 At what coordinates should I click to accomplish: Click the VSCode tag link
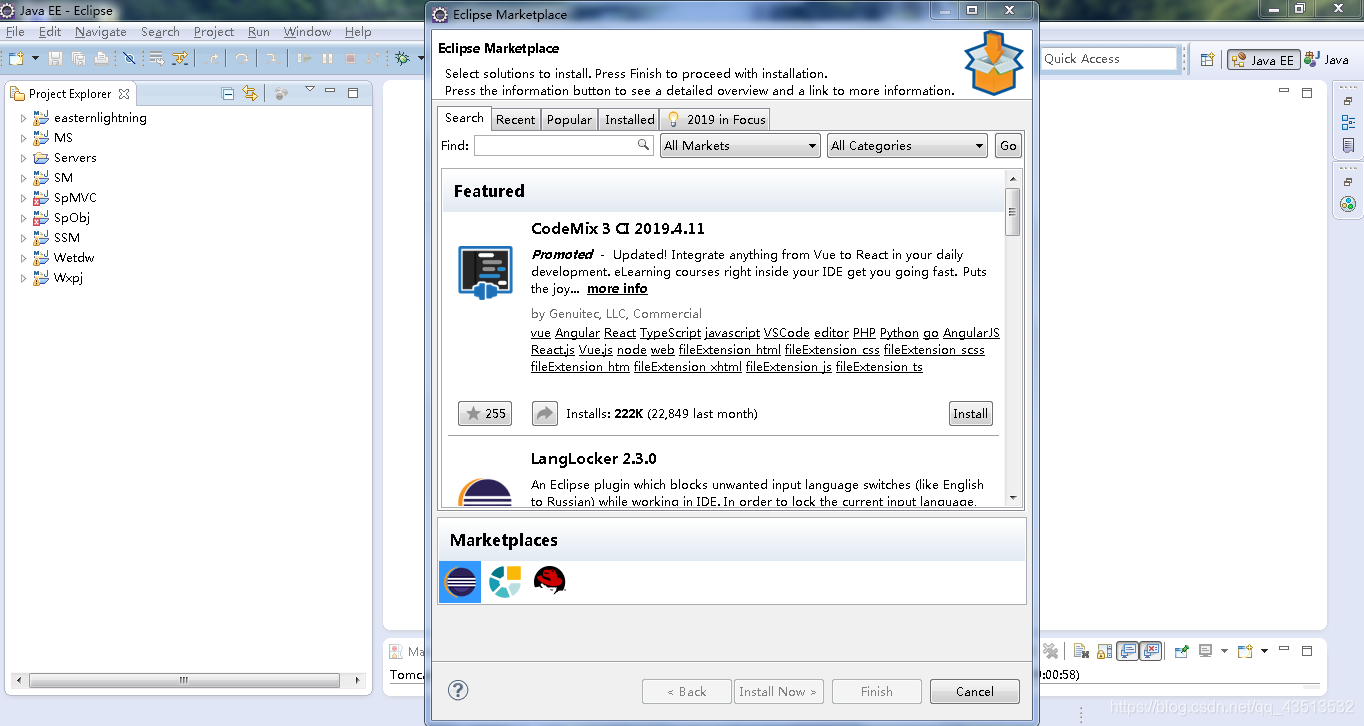click(786, 333)
